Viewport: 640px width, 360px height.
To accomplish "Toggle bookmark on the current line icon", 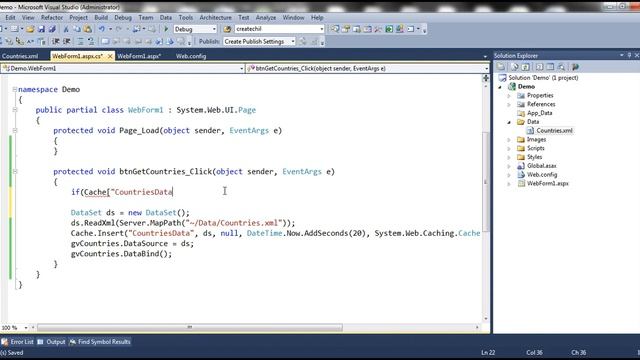I will click(x=105, y=42).
